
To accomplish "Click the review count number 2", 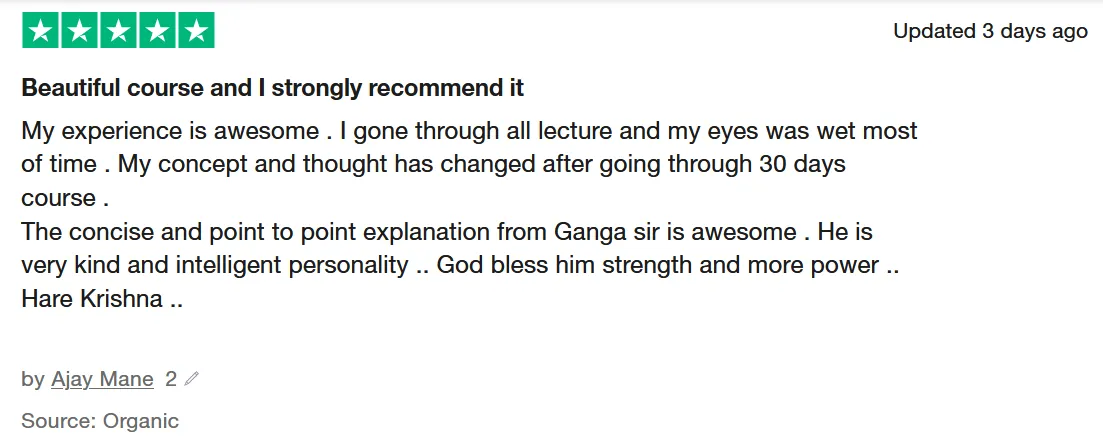I will tap(171, 379).
